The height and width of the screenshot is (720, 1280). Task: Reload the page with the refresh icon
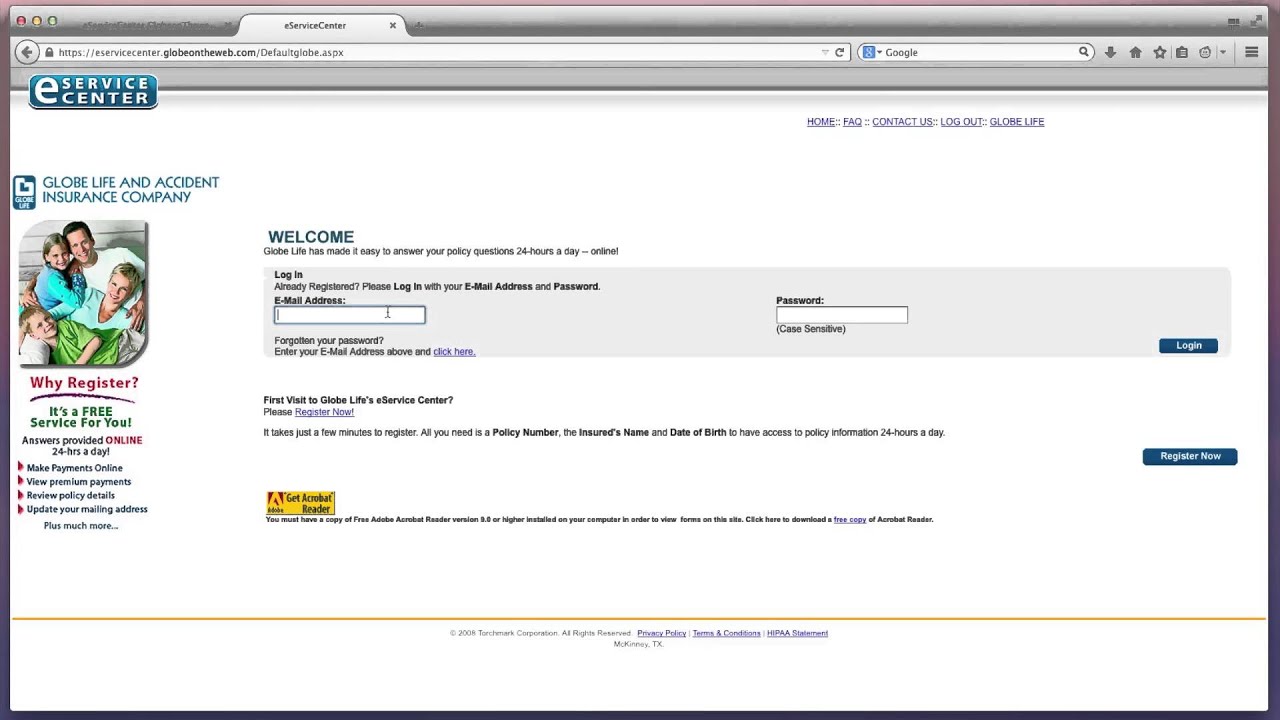point(840,52)
